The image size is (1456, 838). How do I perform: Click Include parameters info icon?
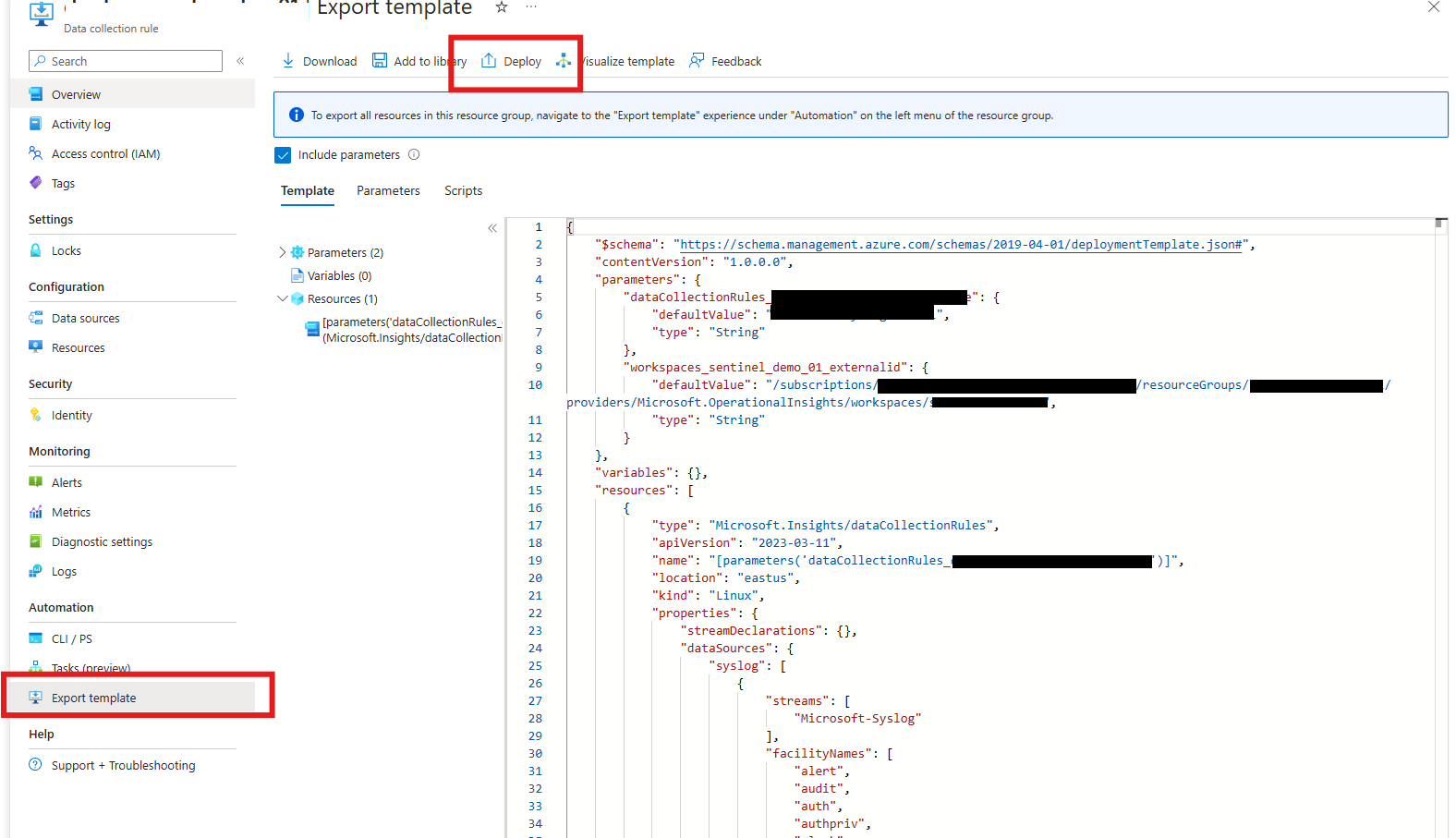(414, 154)
